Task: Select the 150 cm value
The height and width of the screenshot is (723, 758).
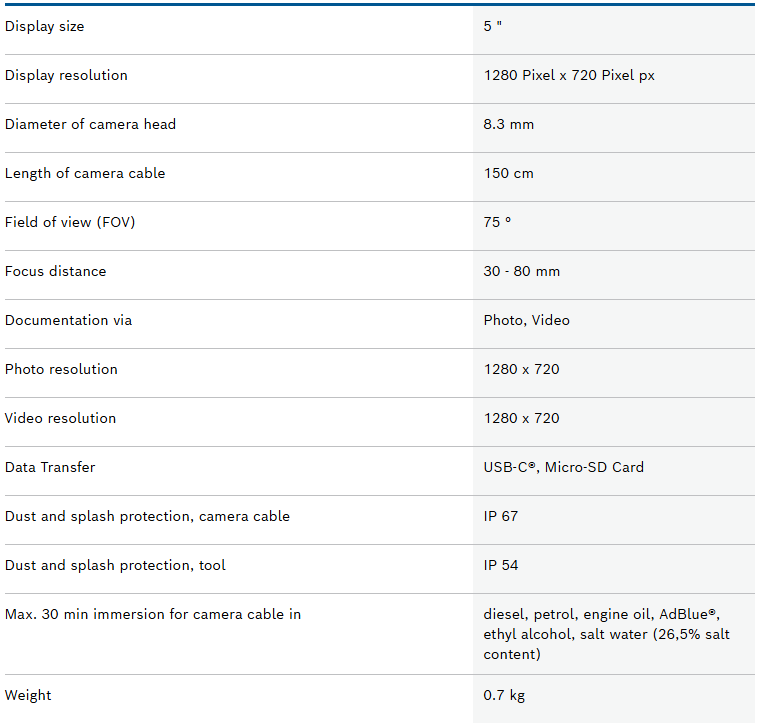Action: click(x=509, y=174)
